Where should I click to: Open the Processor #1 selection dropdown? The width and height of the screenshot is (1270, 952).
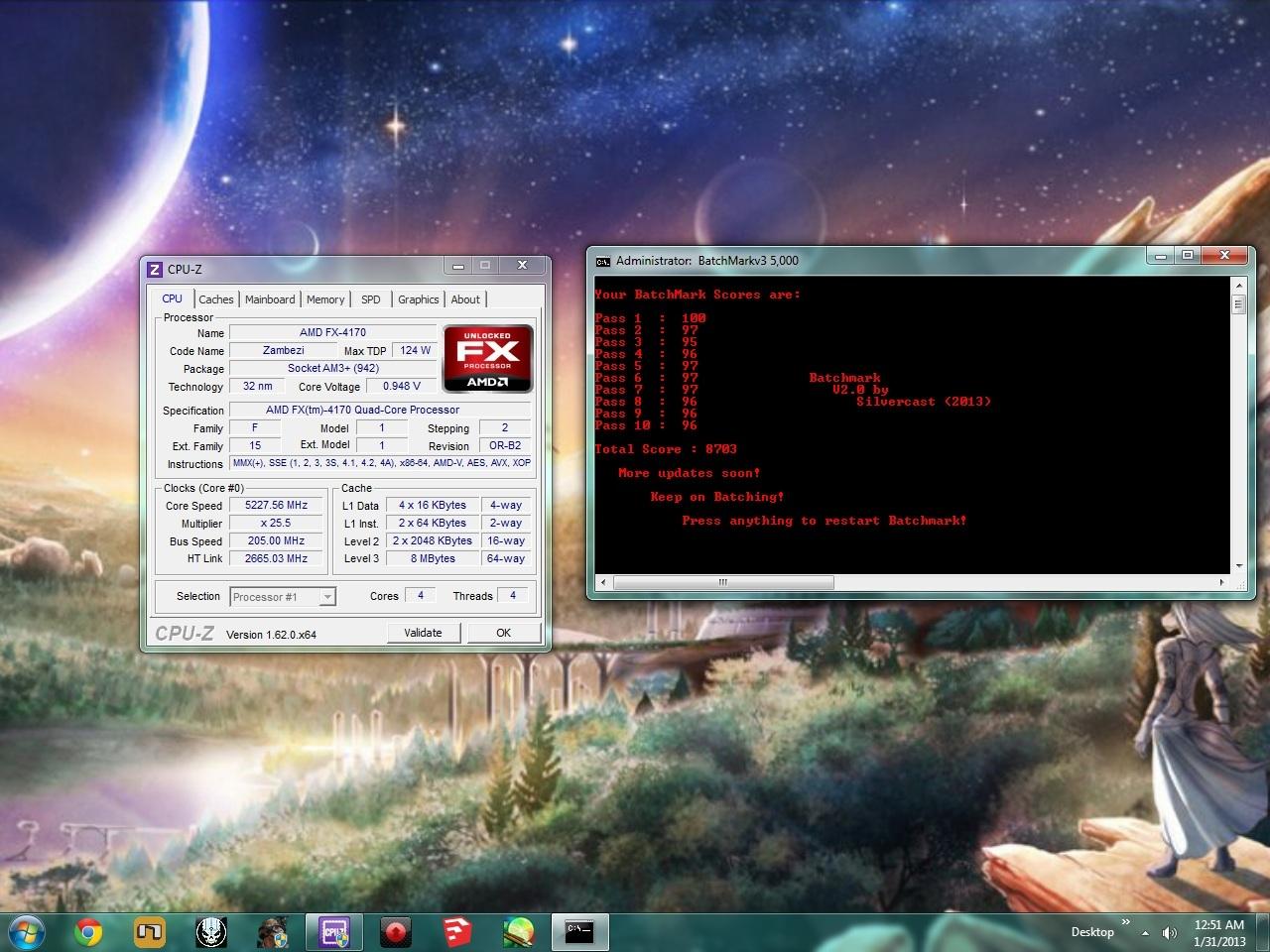(283, 597)
